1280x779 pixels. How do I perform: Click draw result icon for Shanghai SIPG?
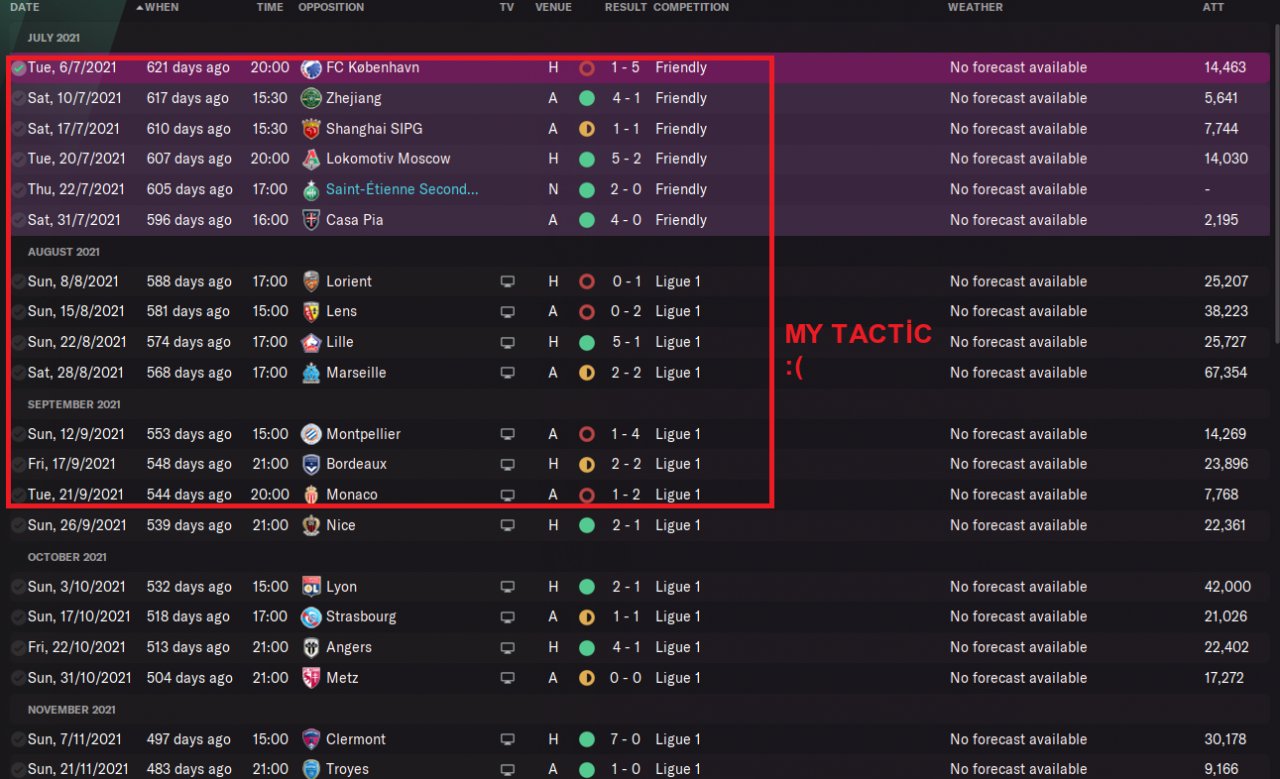tap(587, 129)
